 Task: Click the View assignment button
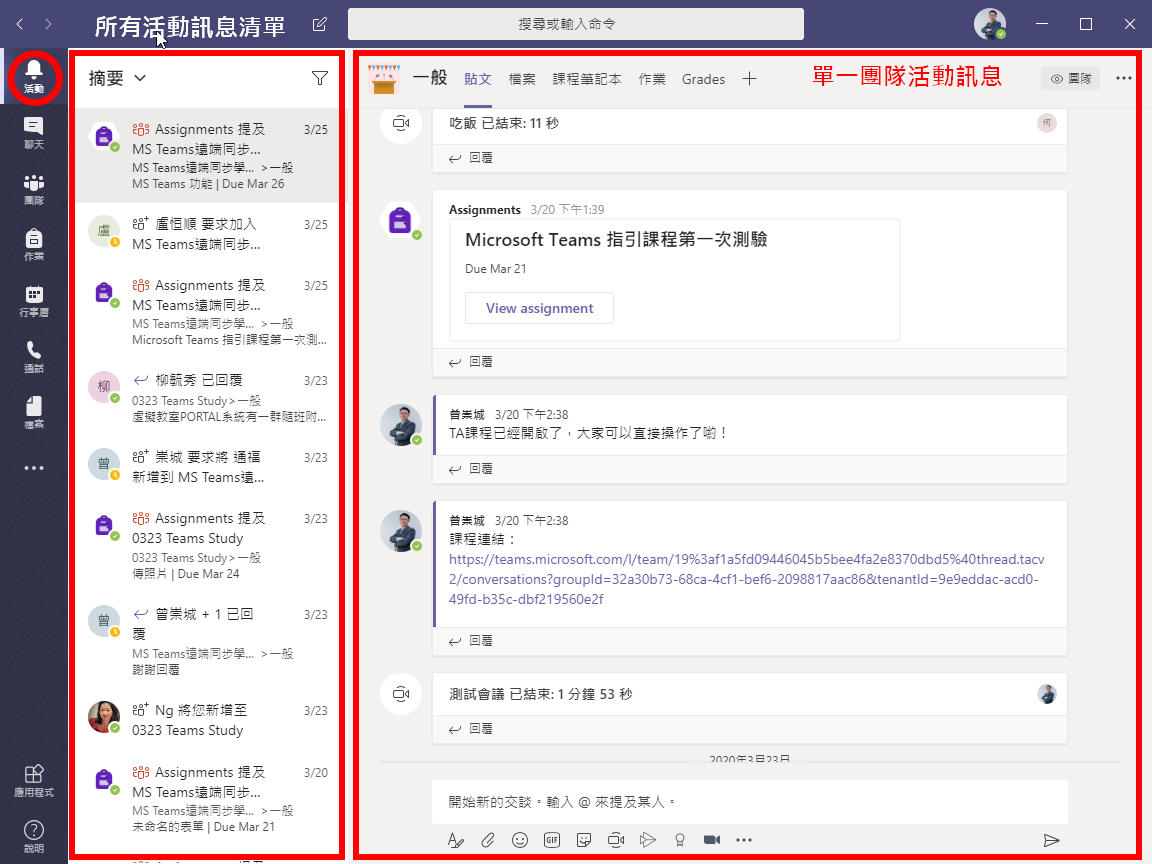pos(539,308)
